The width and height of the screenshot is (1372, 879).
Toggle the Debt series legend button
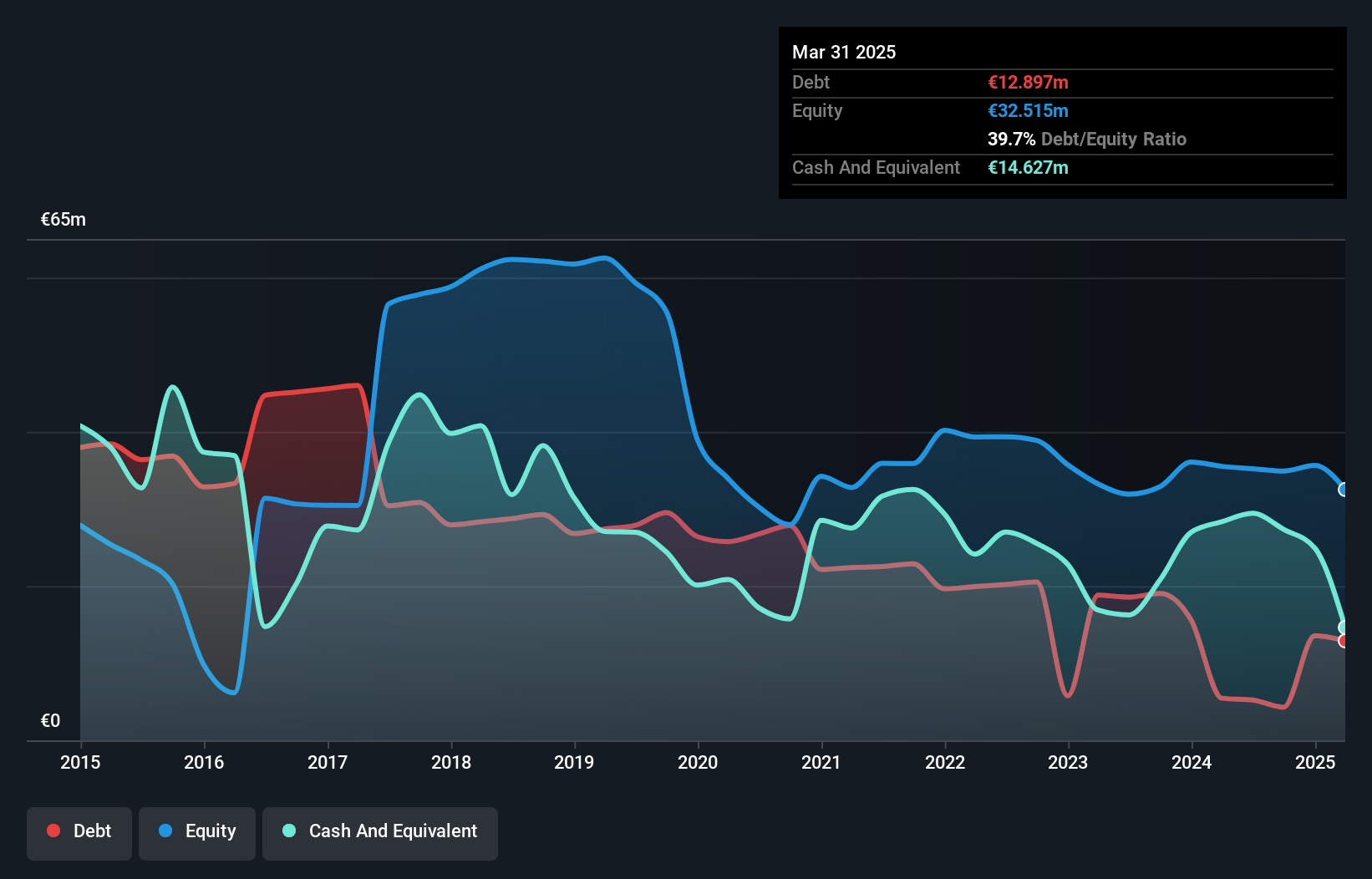click(x=79, y=831)
